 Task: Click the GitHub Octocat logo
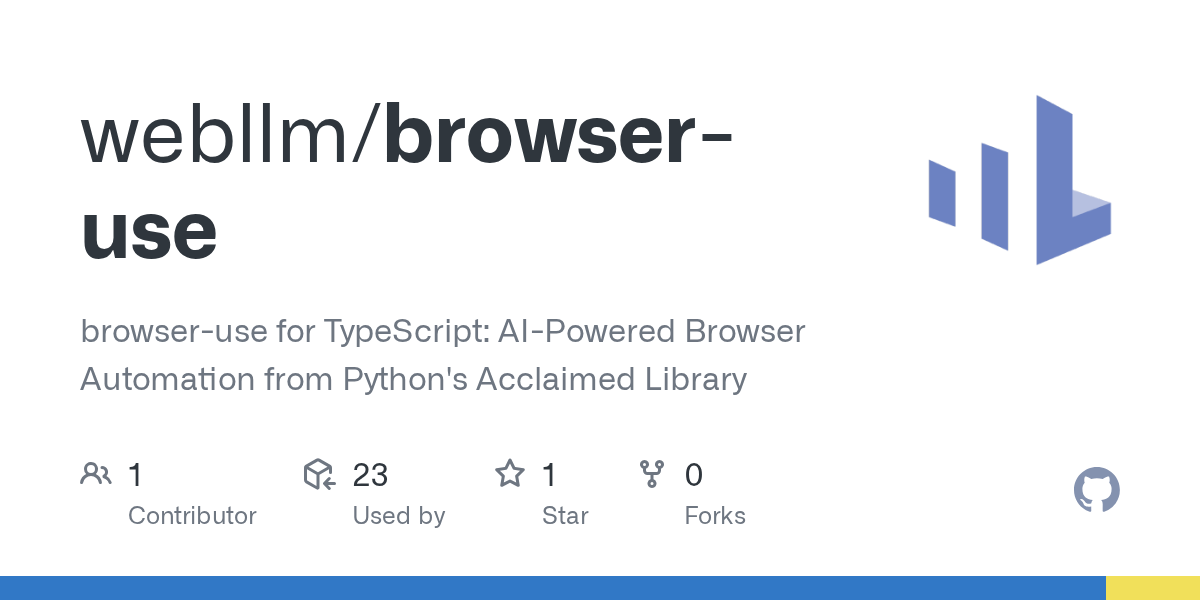(x=1096, y=491)
